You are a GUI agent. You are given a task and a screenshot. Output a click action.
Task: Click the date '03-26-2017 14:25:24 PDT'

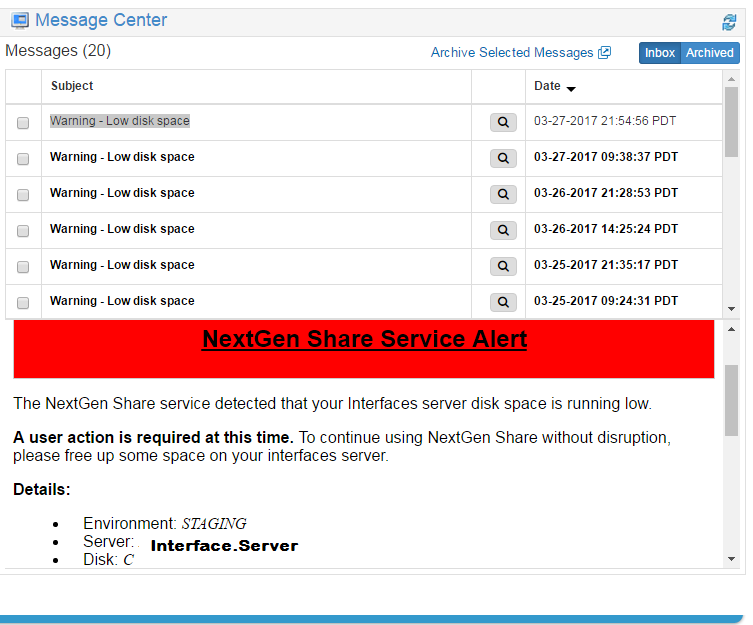coord(606,229)
